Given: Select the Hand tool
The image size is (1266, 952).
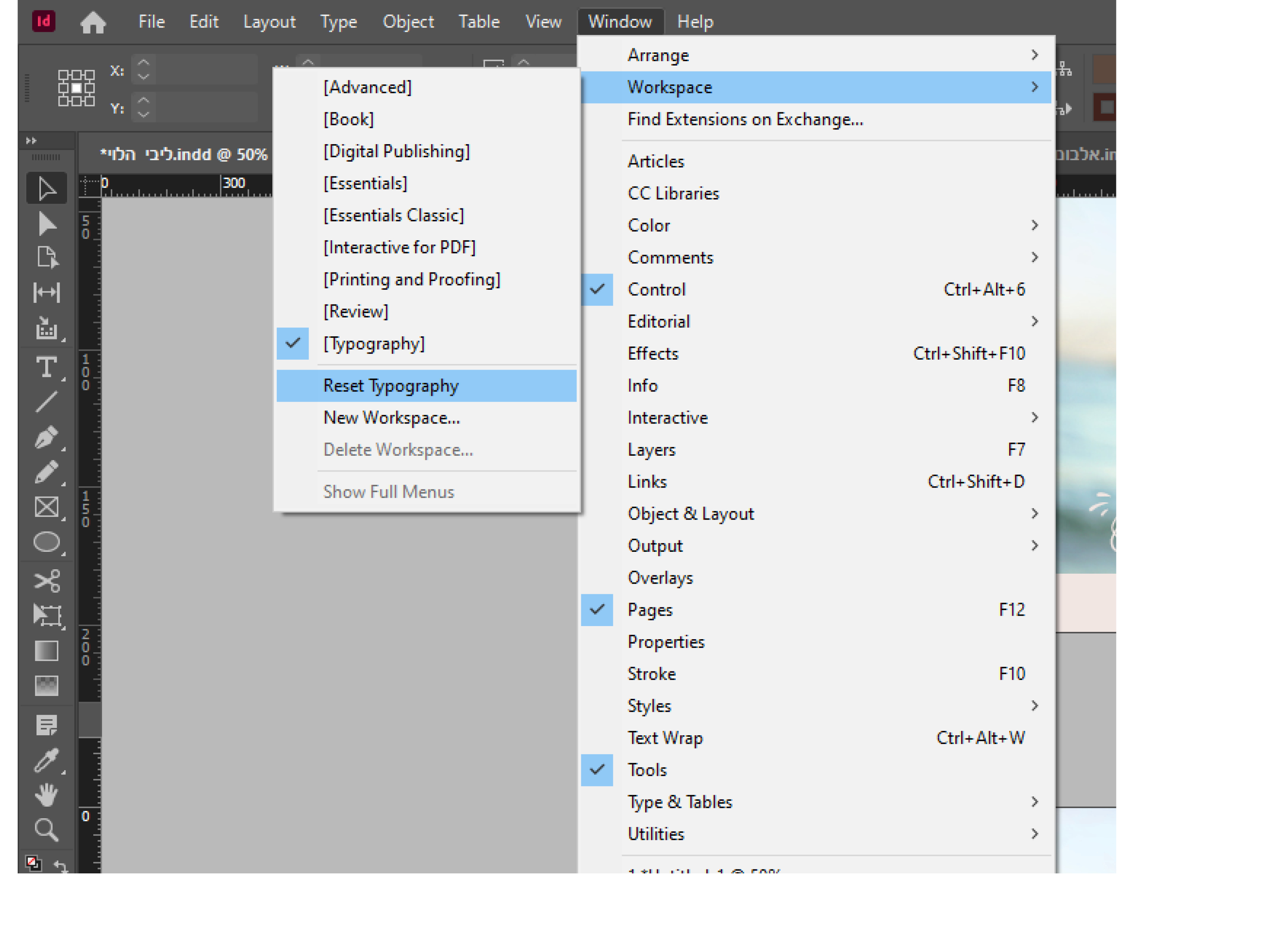Looking at the screenshot, I should (46, 794).
